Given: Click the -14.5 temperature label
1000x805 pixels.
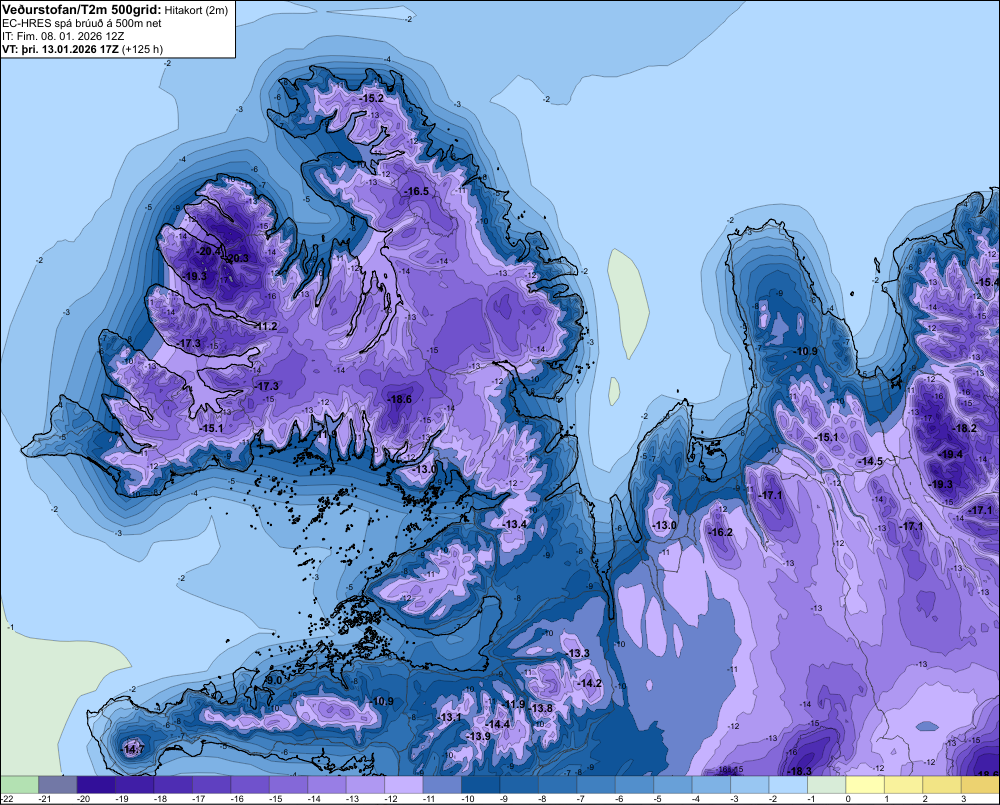Looking at the screenshot, I should [x=871, y=461].
